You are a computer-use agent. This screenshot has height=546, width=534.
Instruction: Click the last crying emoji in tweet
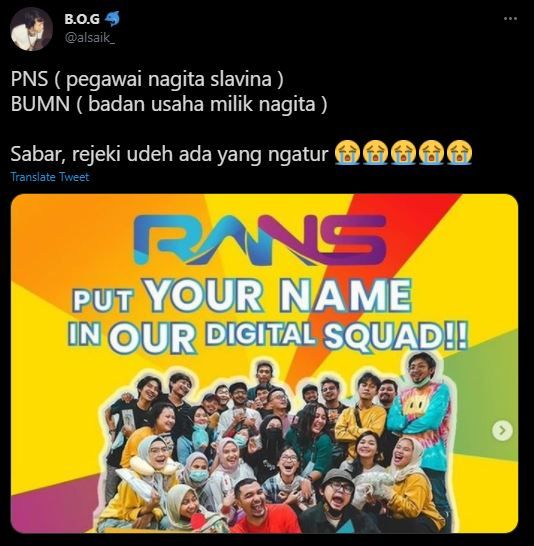(460, 153)
